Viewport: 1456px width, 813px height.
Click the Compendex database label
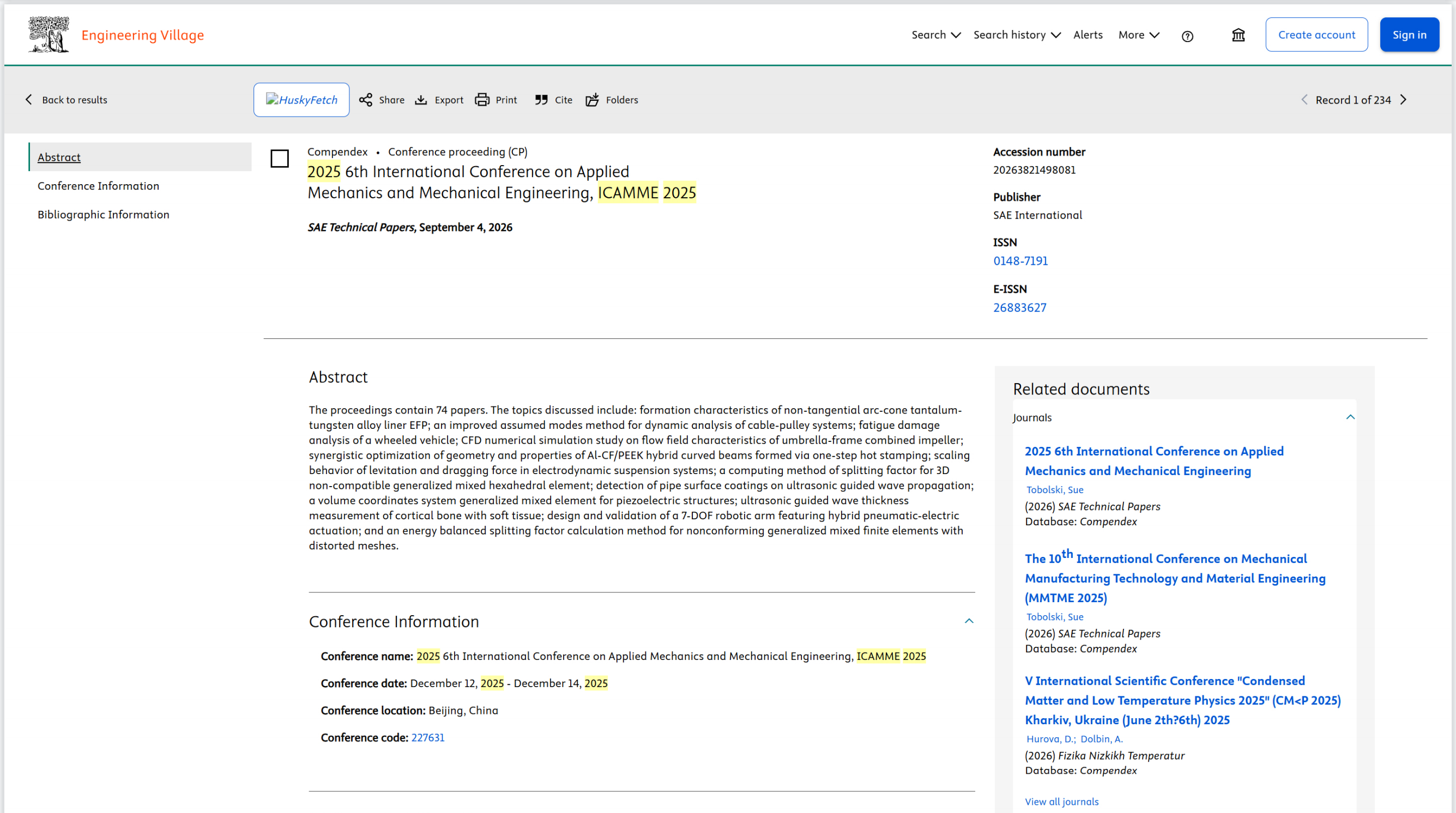[x=337, y=152]
